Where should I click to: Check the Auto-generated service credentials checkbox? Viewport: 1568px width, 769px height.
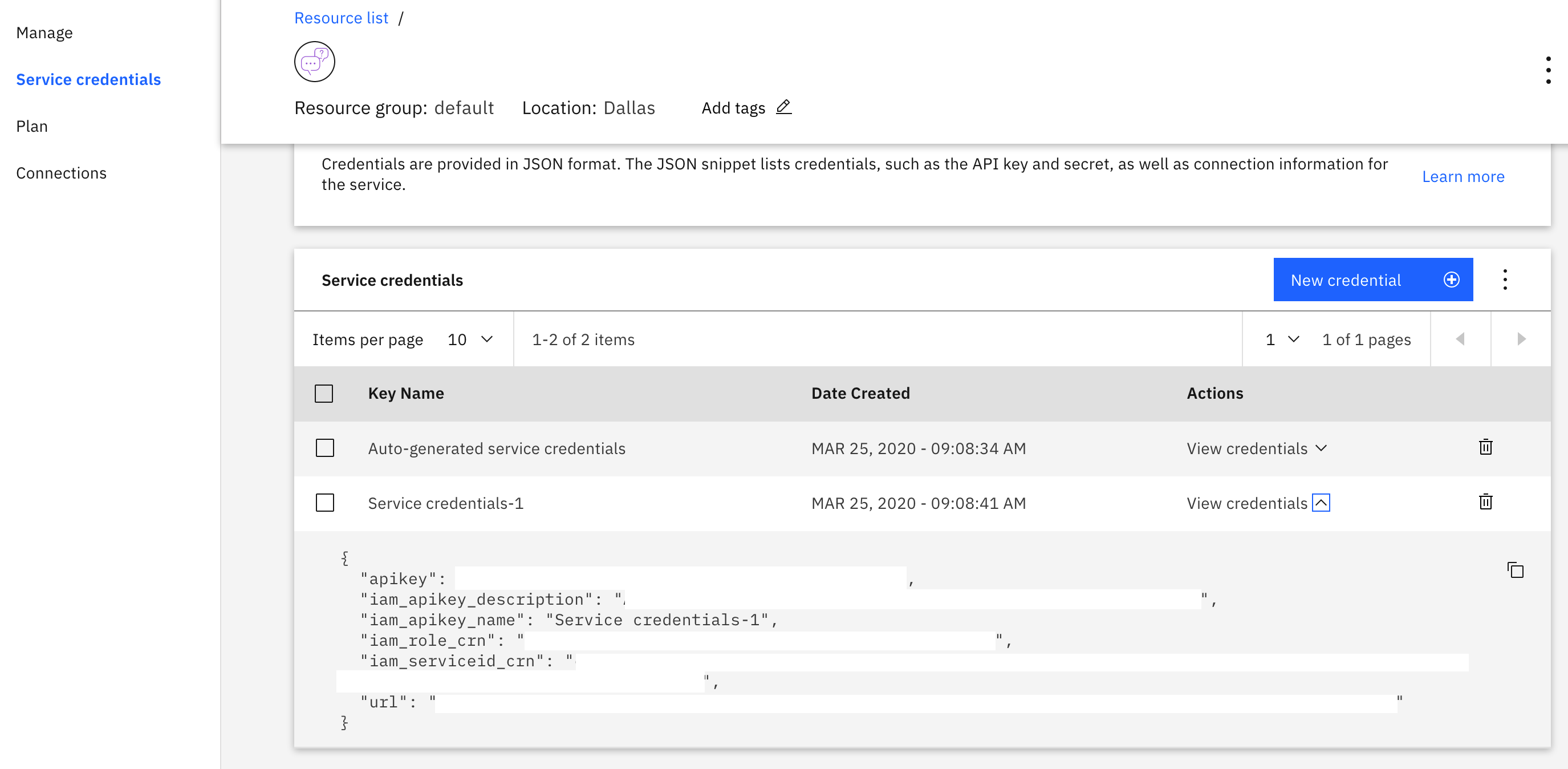coord(324,448)
